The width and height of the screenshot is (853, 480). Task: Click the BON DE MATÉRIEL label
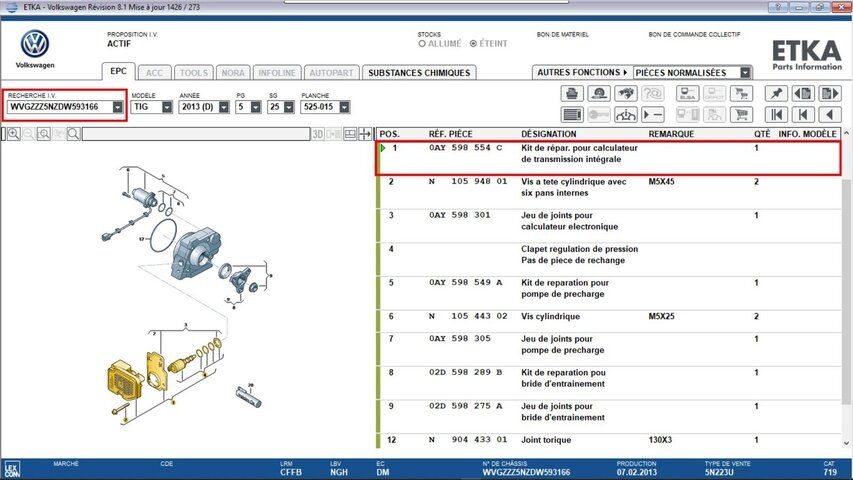pos(563,34)
